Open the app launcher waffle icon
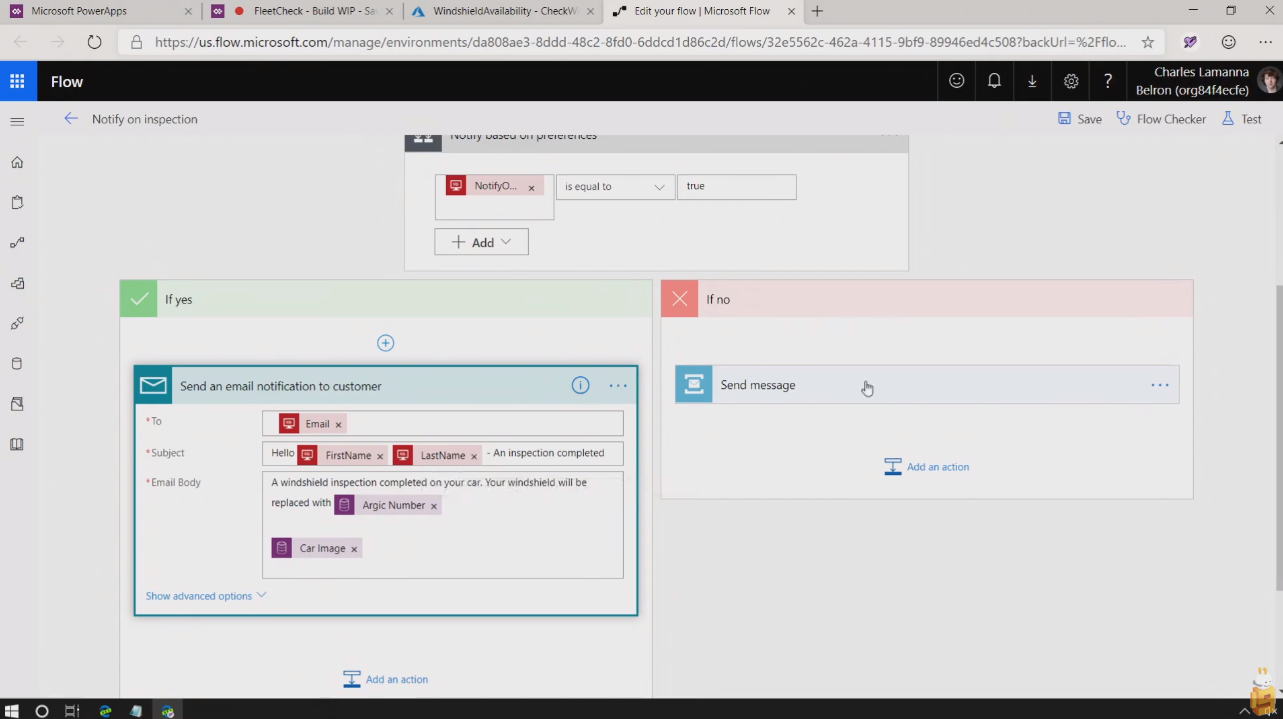 (x=18, y=82)
